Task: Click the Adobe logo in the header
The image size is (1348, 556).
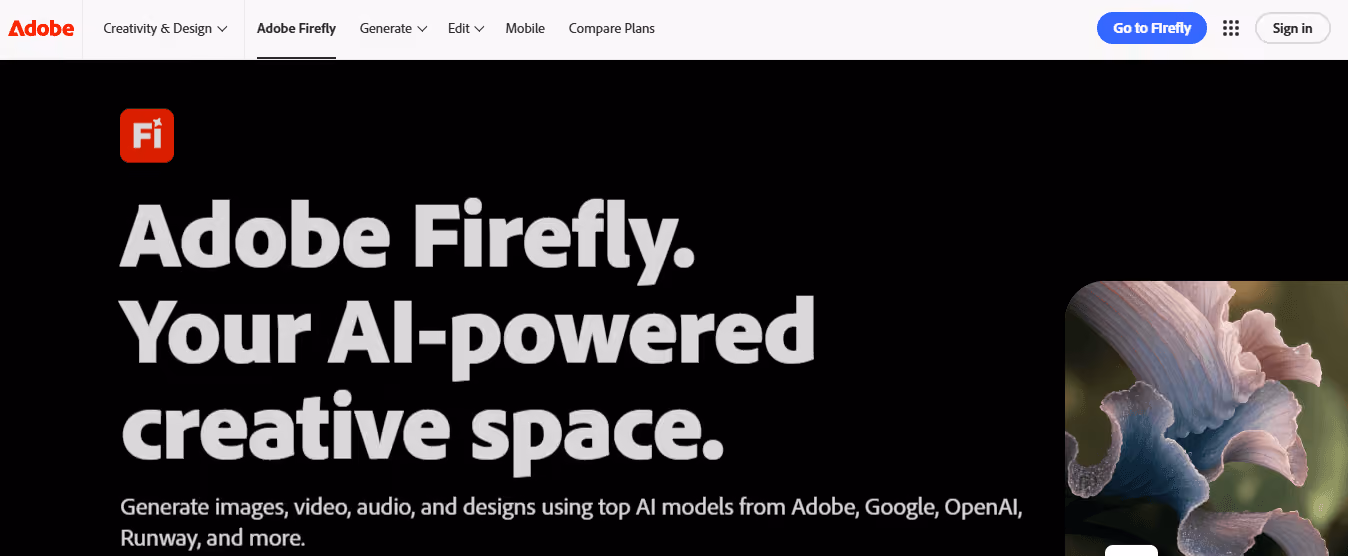Action: (x=41, y=28)
